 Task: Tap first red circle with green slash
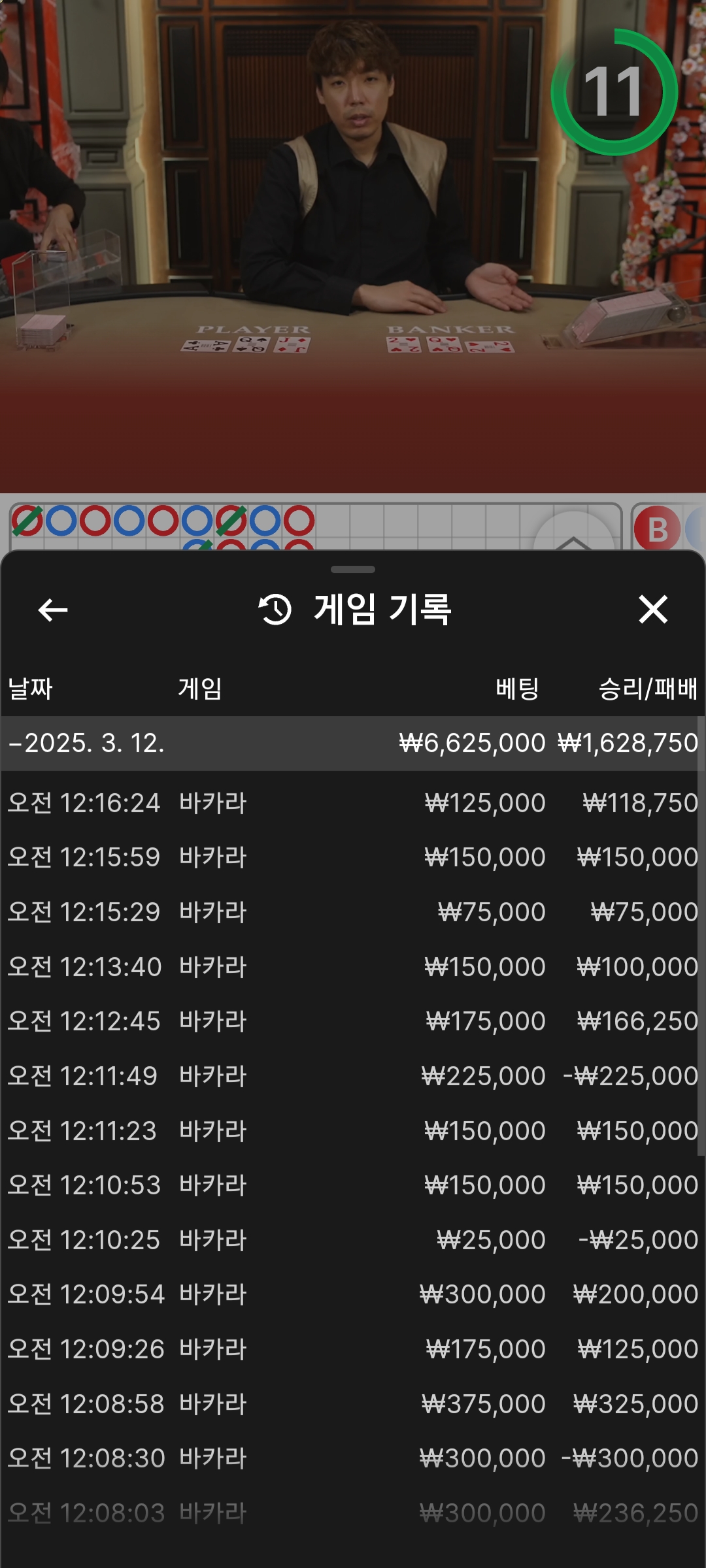(27, 521)
